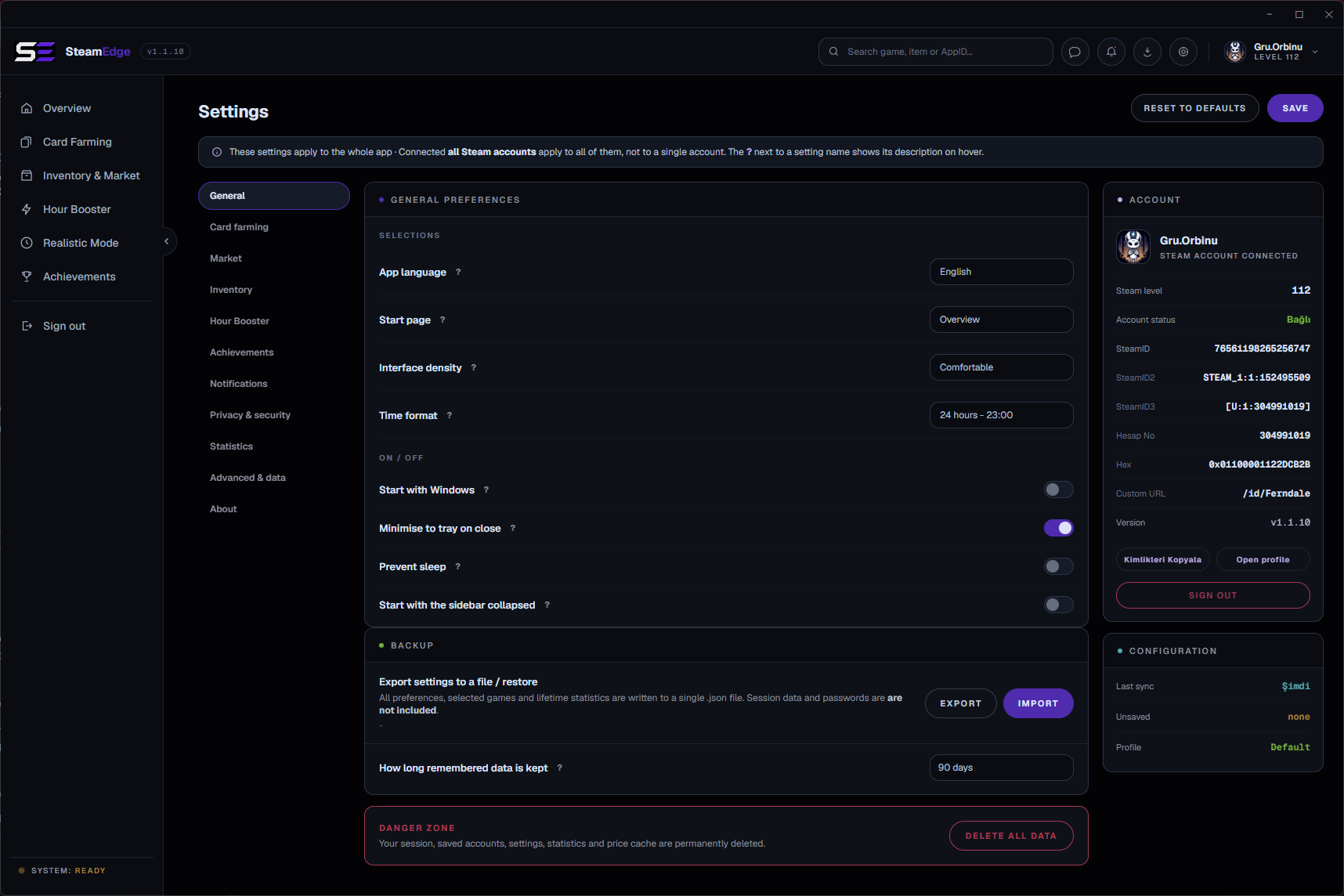The height and width of the screenshot is (896, 1344).
Task: Open the Notifications settings tab
Action: (x=274, y=384)
